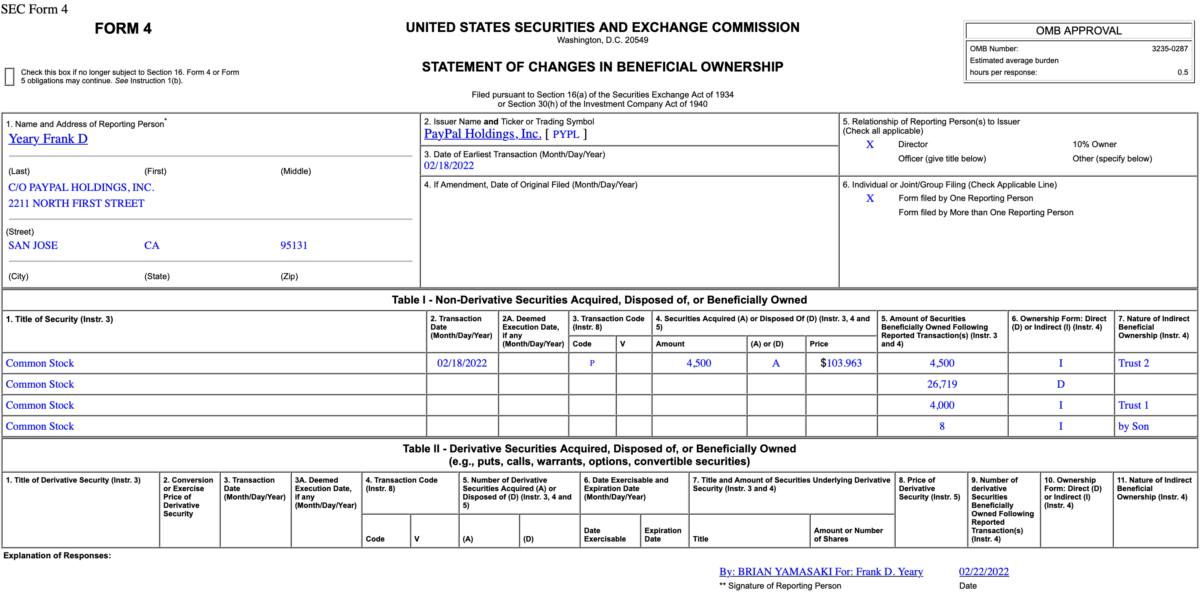
Task: Click the 'Other (specify below)' option
Action: pos(1112,158)
